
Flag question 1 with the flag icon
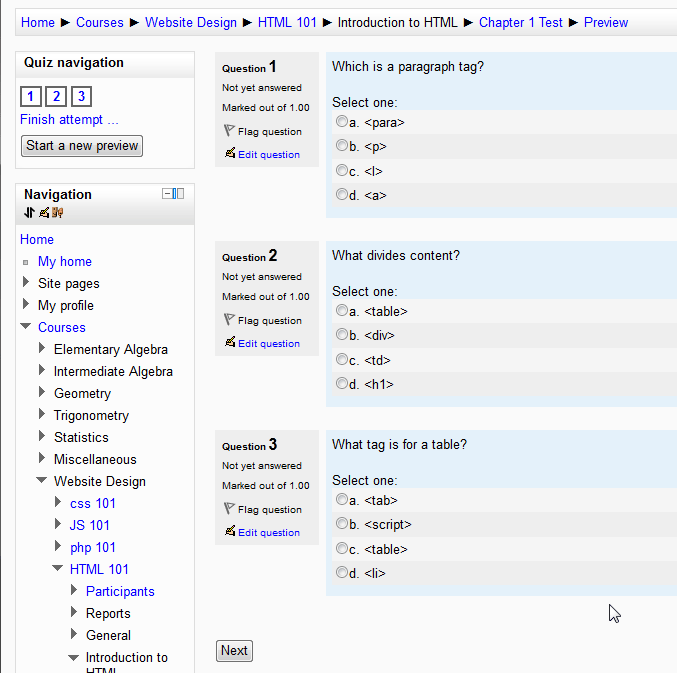(x=229, y=131)
